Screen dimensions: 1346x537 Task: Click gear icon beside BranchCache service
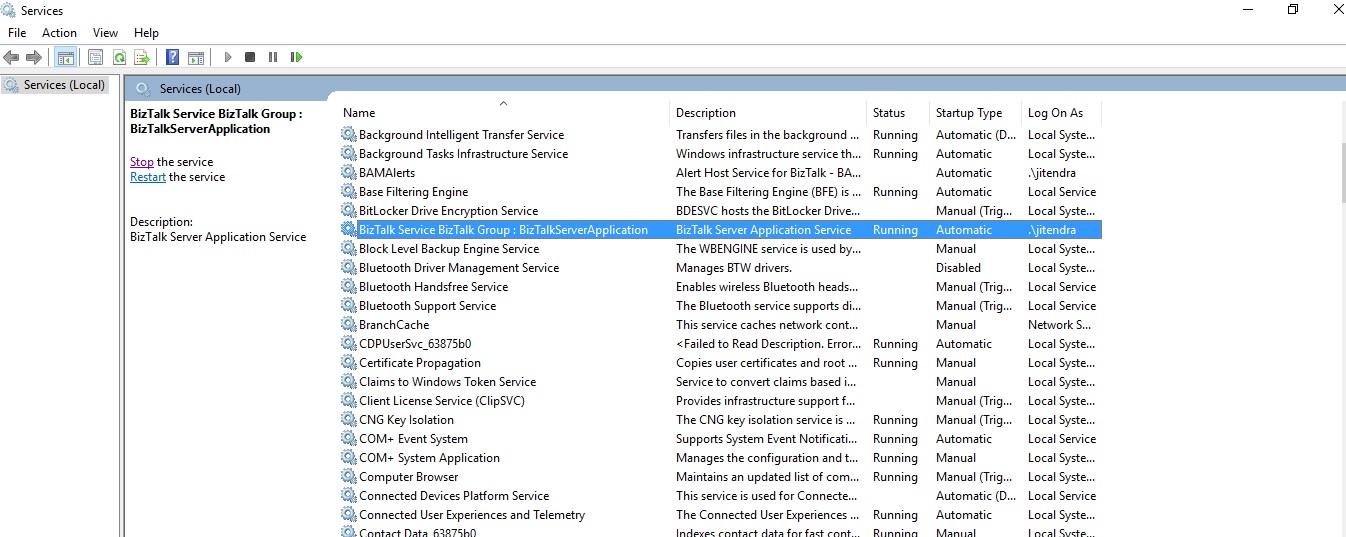[x=348, y=325]
